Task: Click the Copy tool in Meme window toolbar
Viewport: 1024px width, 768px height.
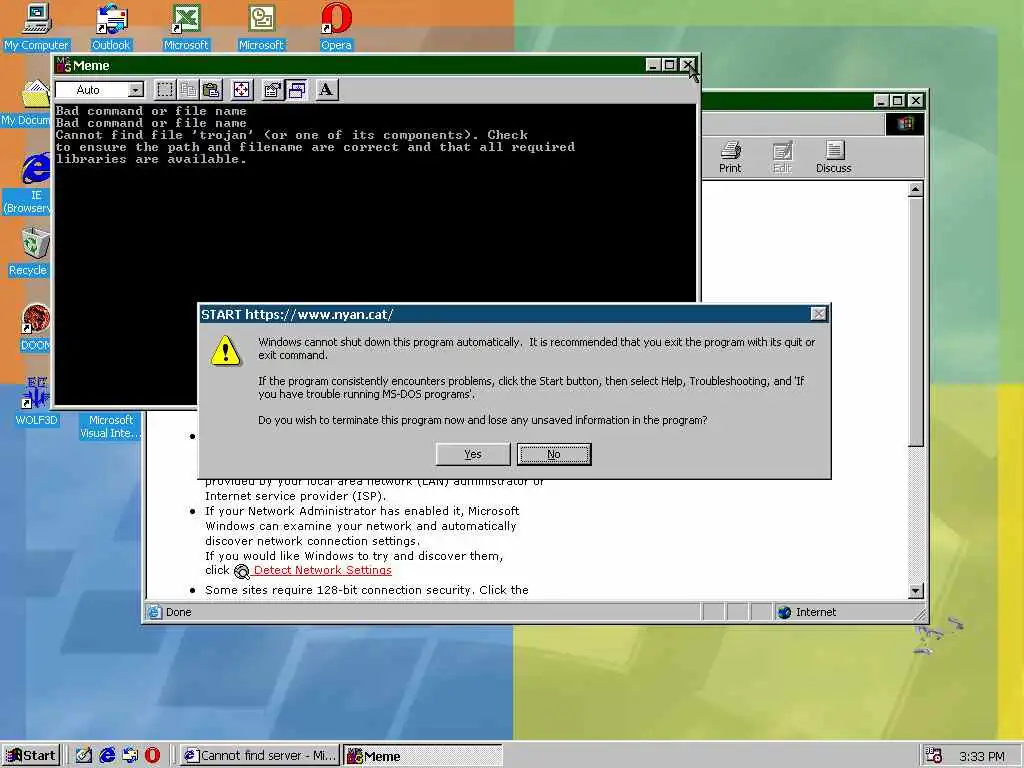Action: (188, 89)
